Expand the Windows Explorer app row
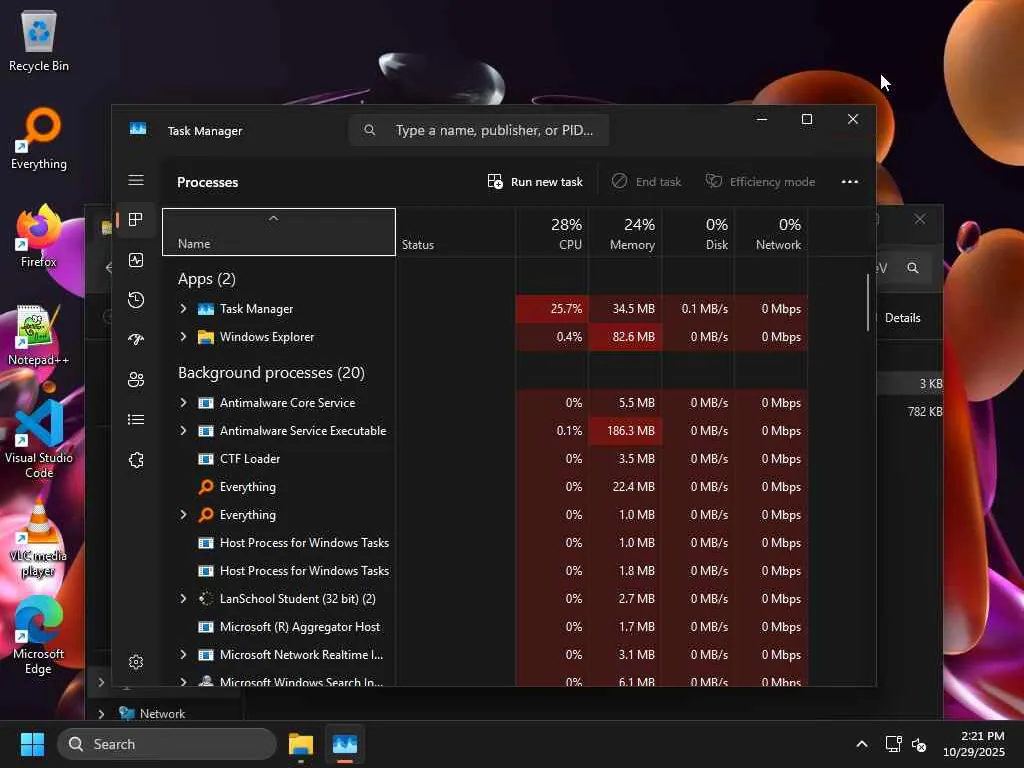The width and height of the screenshot is (1024, 768). coord(184,336)
